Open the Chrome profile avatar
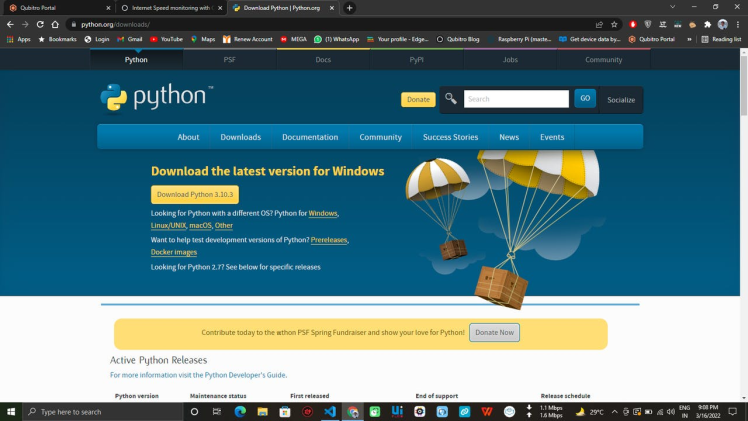The width and height of the screenshot is (748, 421). (723, 24)
